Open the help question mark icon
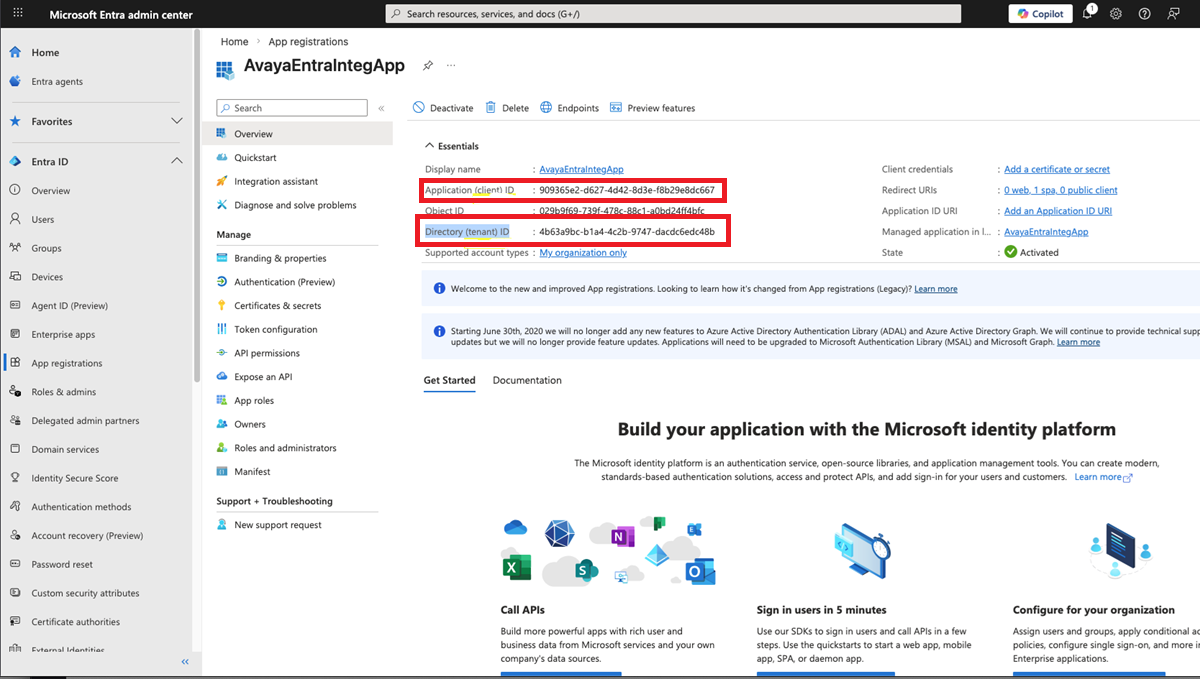The width and height of the screenshot is (1200, 679). (x=1144, y=14)
